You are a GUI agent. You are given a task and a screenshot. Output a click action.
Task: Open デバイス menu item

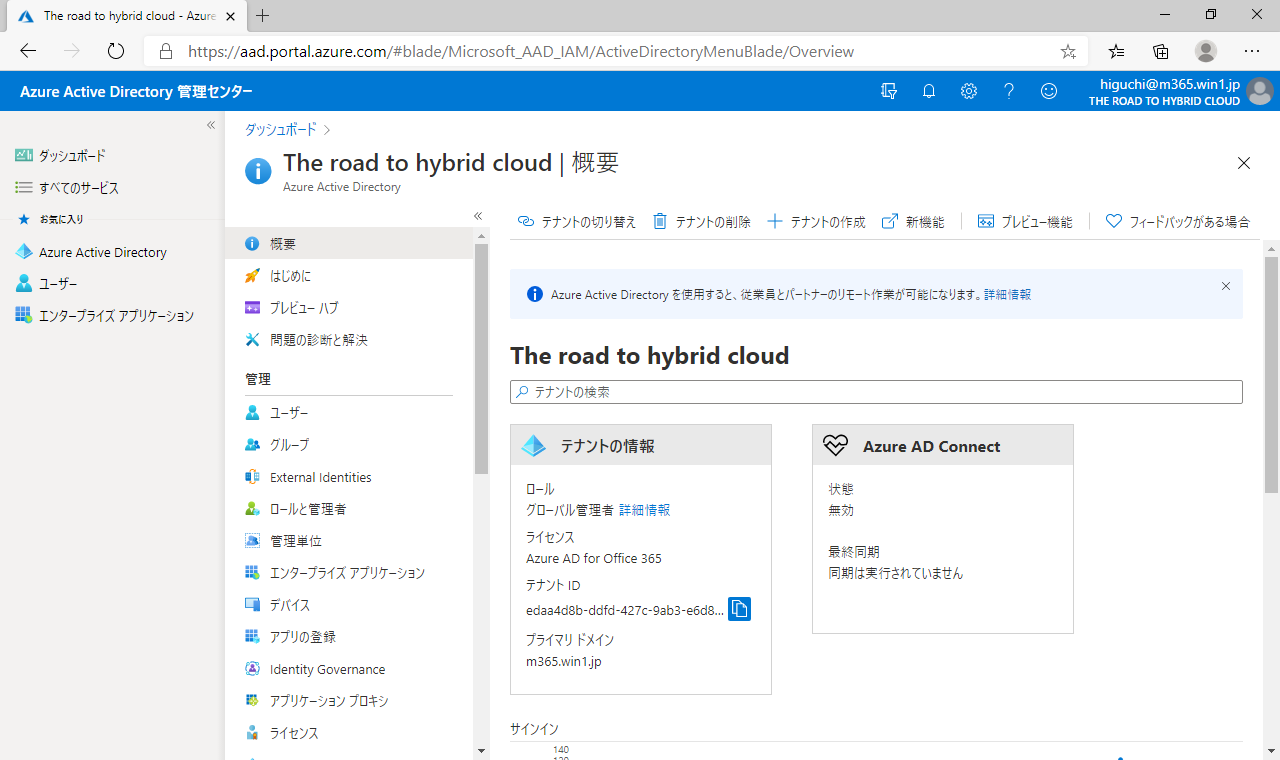(349, 605)
